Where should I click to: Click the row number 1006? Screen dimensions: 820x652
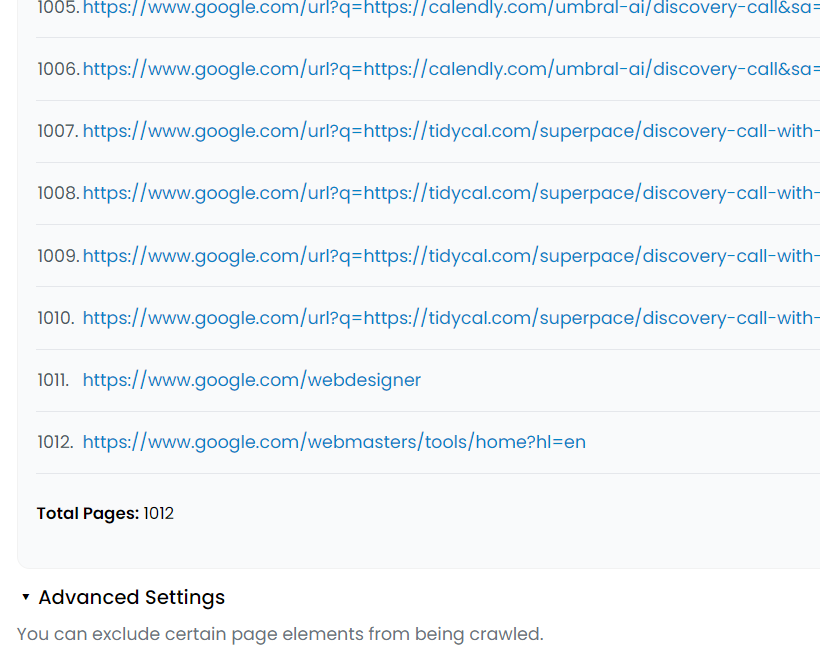[58, 69]
